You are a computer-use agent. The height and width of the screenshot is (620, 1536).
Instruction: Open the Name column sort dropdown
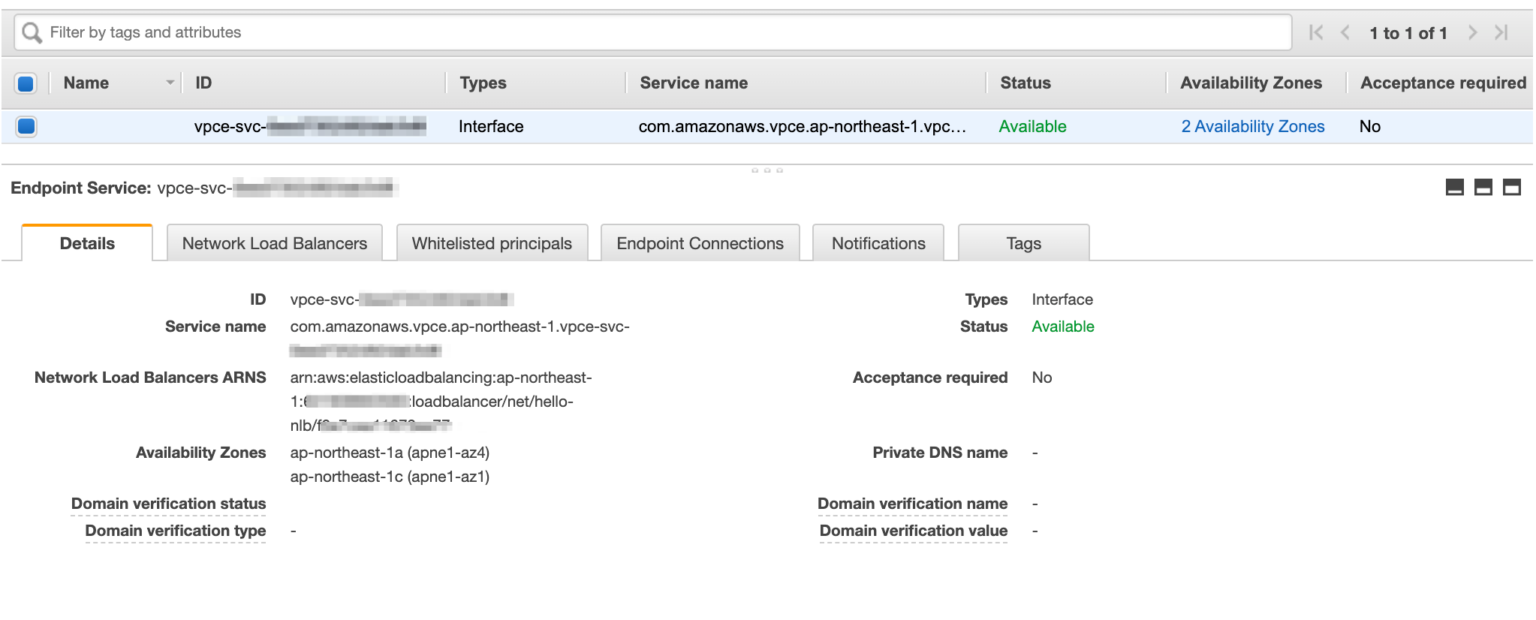(x=168, y=82)
